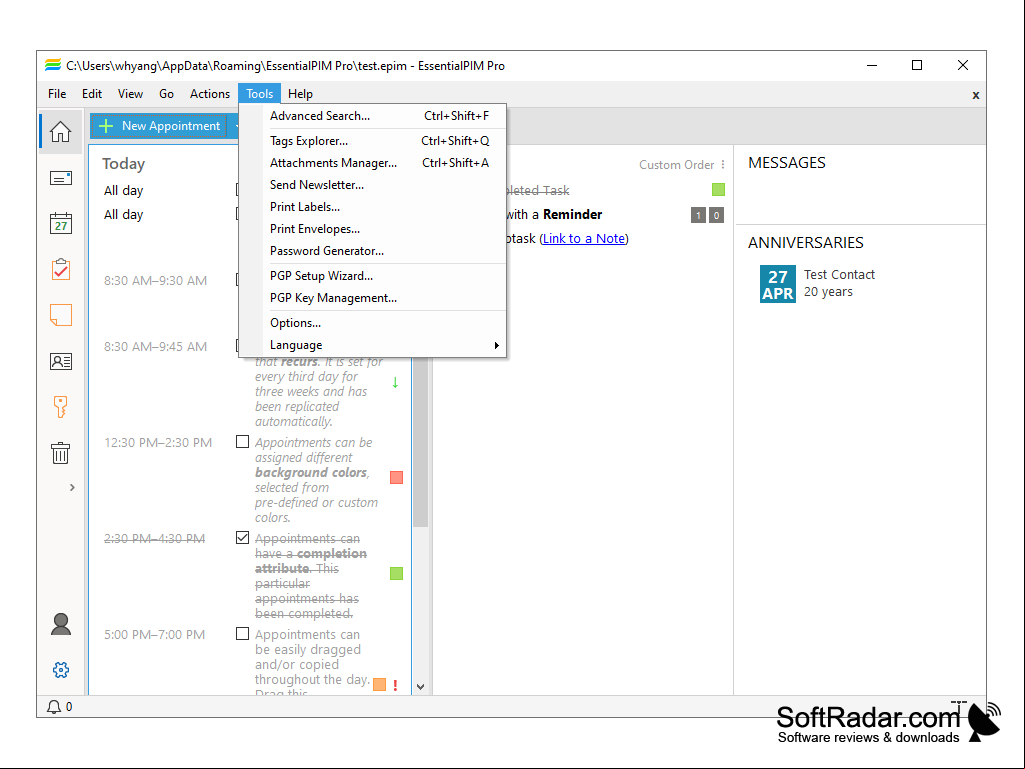Choose Print Labels from Tools menu
The image size is (1025, 769).
tap(373, 207)
